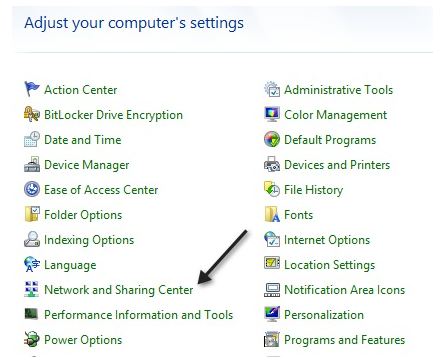The width and height of the screenshot is (446, 362).
Task: Open the Network and Sharing Center link
Action: [119, 290]
